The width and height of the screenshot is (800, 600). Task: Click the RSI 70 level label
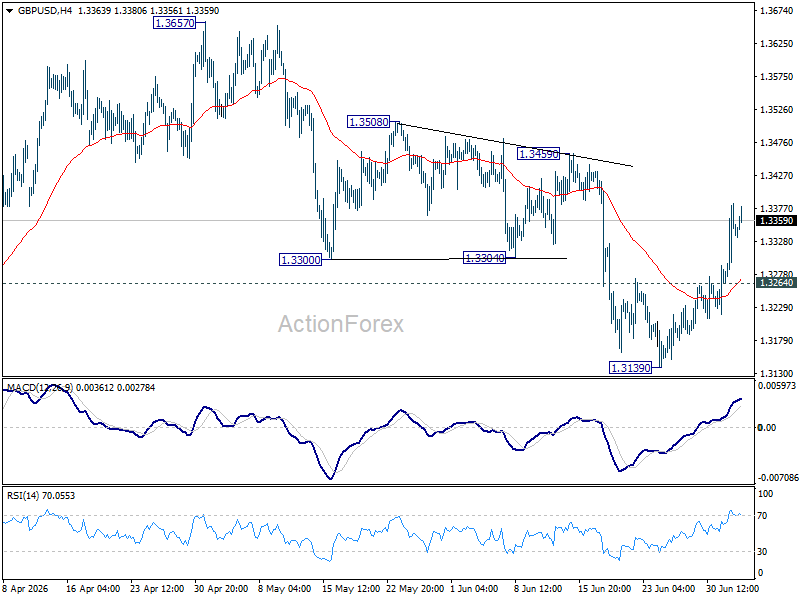(762, 516)
